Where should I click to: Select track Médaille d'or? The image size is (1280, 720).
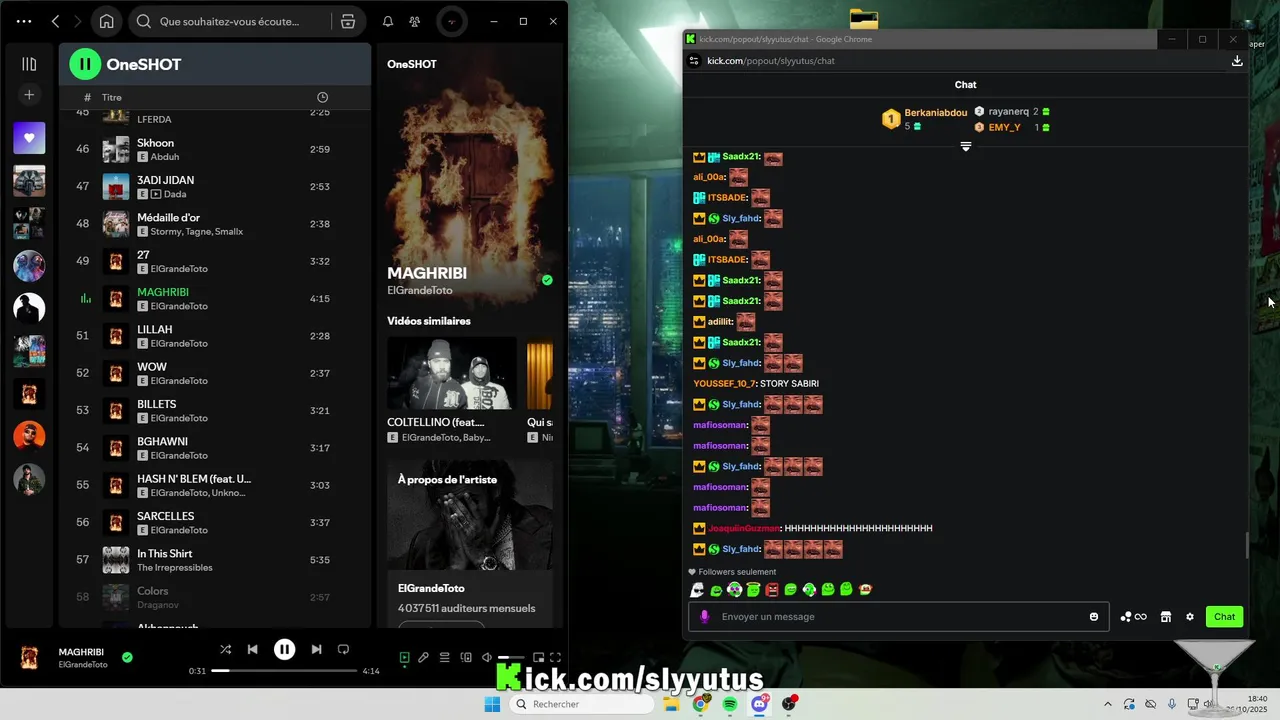pos(215,224)
